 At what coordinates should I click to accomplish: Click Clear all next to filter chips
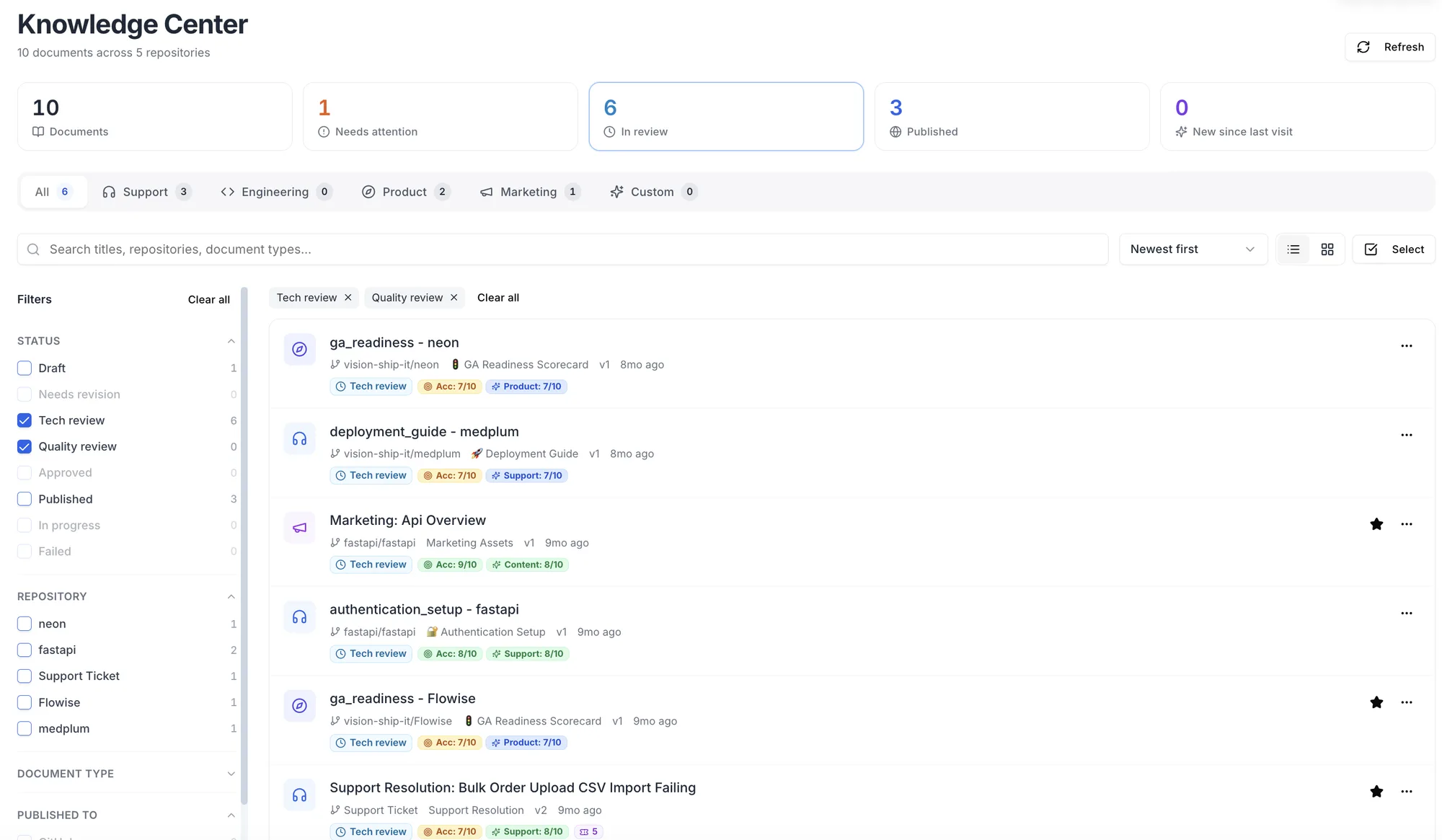click(498, 298)
